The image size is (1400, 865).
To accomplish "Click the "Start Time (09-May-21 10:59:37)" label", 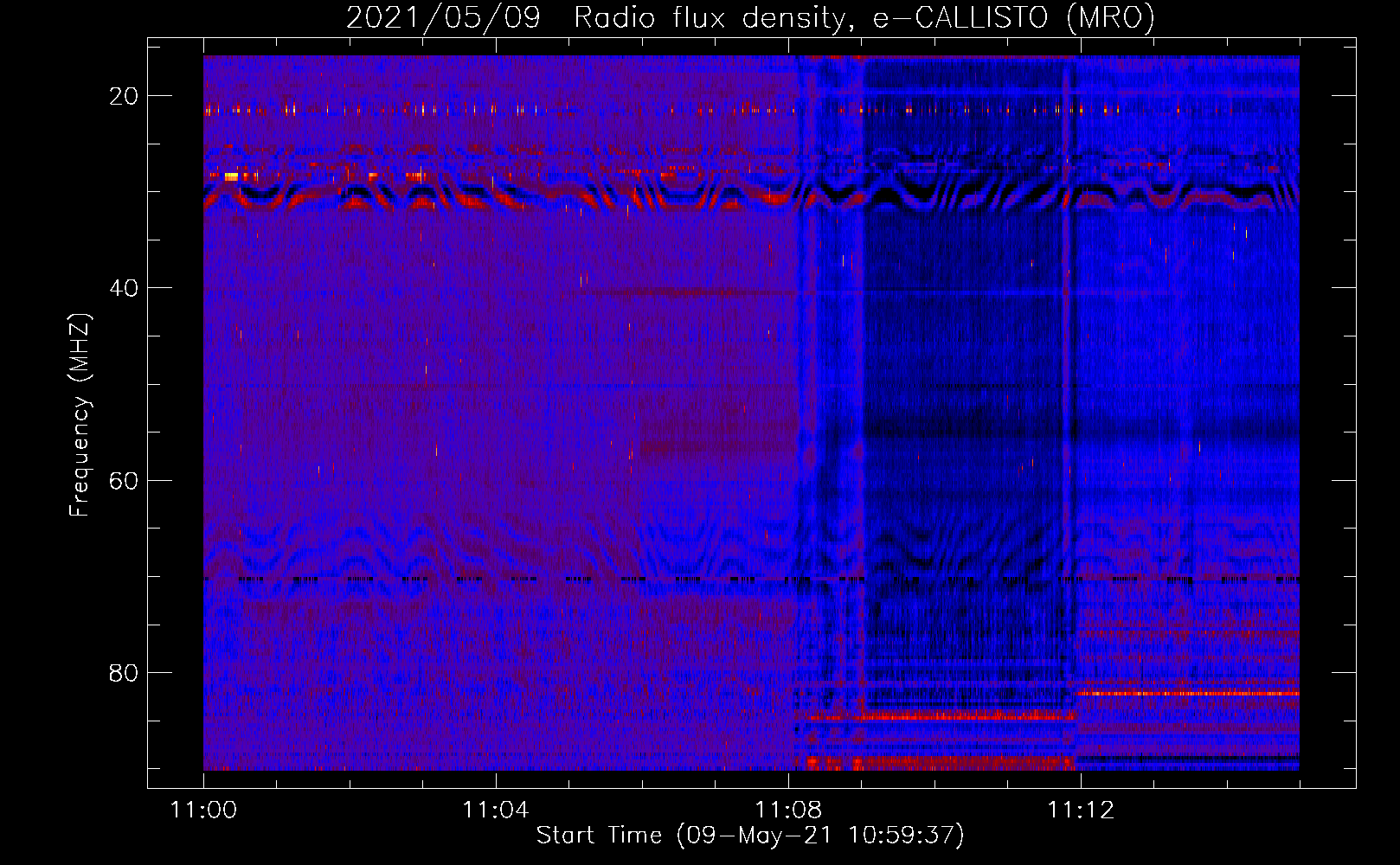I will click(750, 836).
